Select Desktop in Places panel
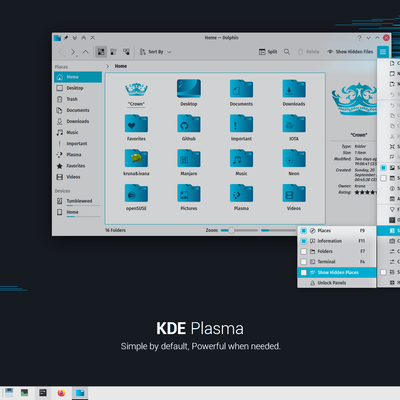This screenshot has width=400, height=400. 78,88
